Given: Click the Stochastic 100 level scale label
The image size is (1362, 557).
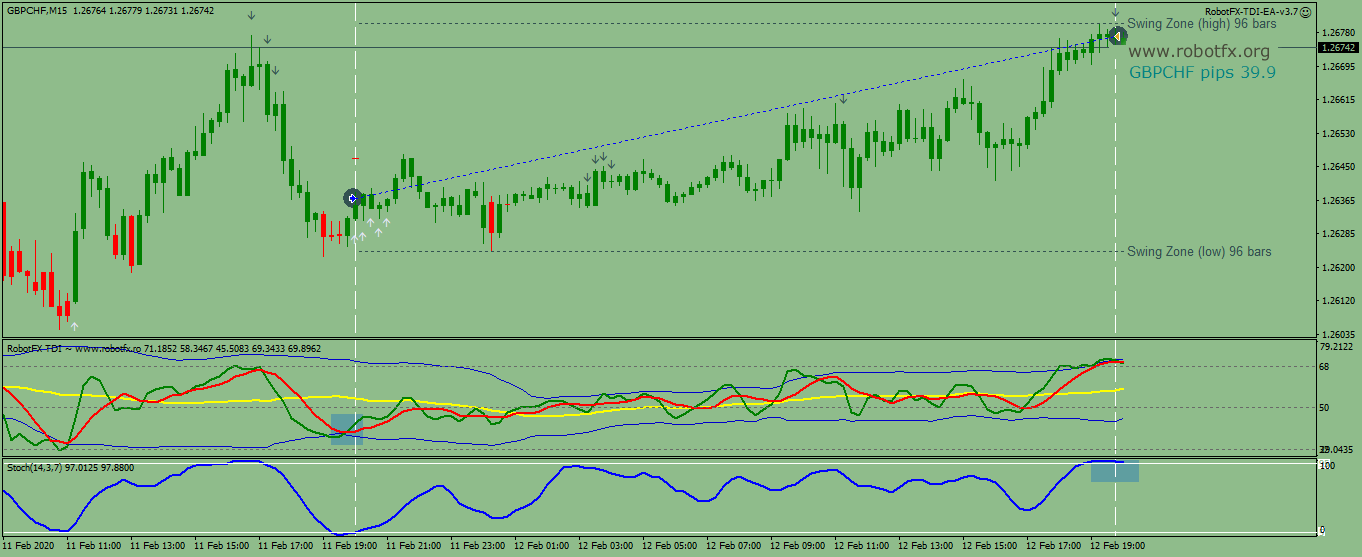Looking at the screenshot, I should pyautogui.click(x=1328, y=466).
